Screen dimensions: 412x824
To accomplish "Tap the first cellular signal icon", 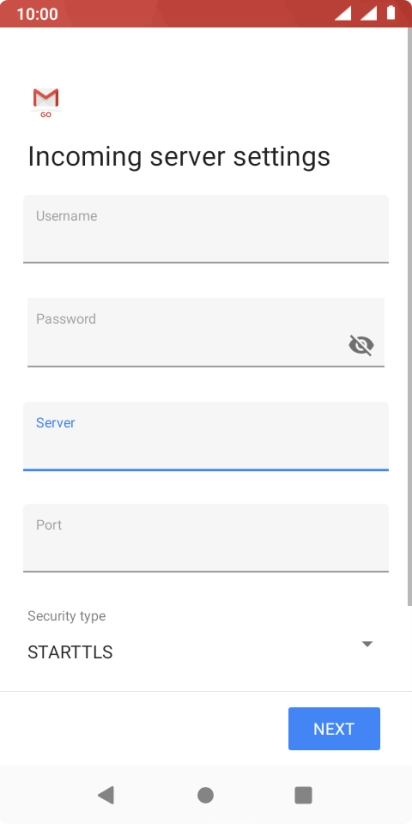I will coord(343,14).
